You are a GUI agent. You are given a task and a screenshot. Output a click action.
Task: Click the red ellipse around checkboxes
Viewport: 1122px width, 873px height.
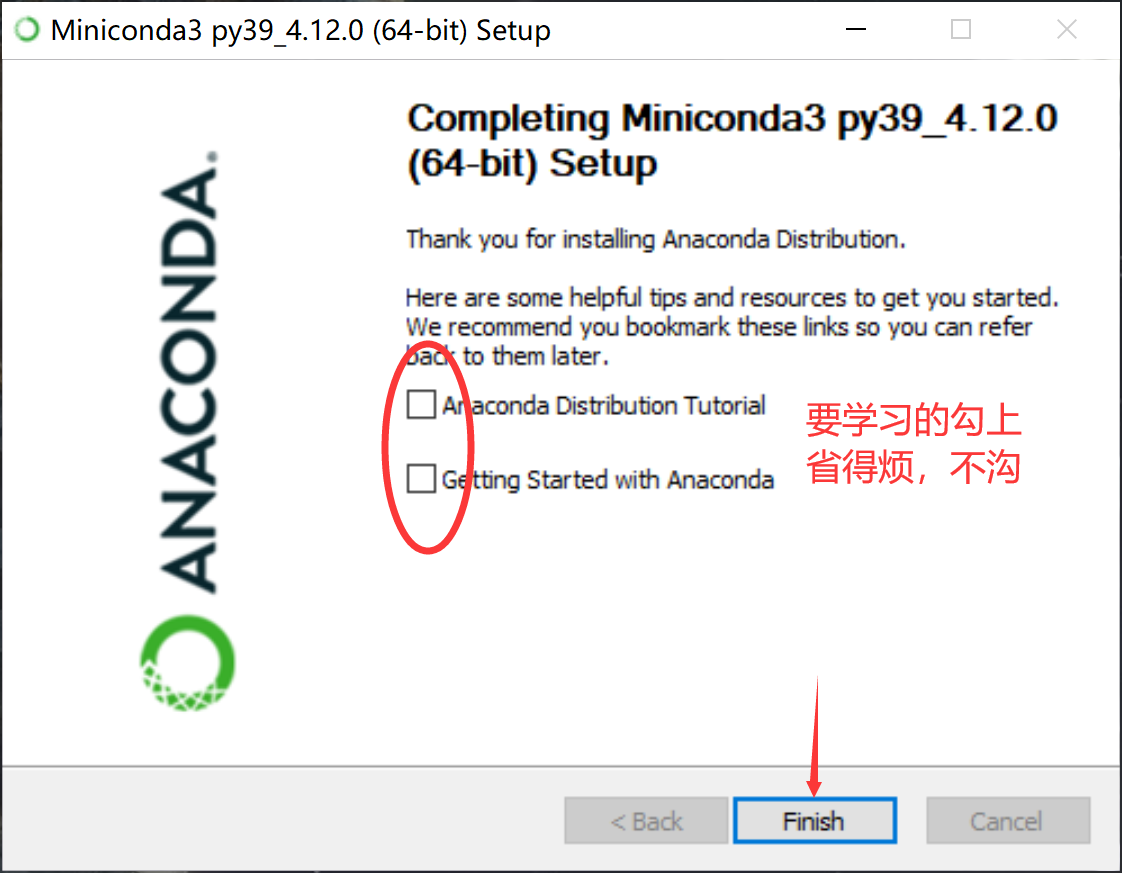(428, 447)
